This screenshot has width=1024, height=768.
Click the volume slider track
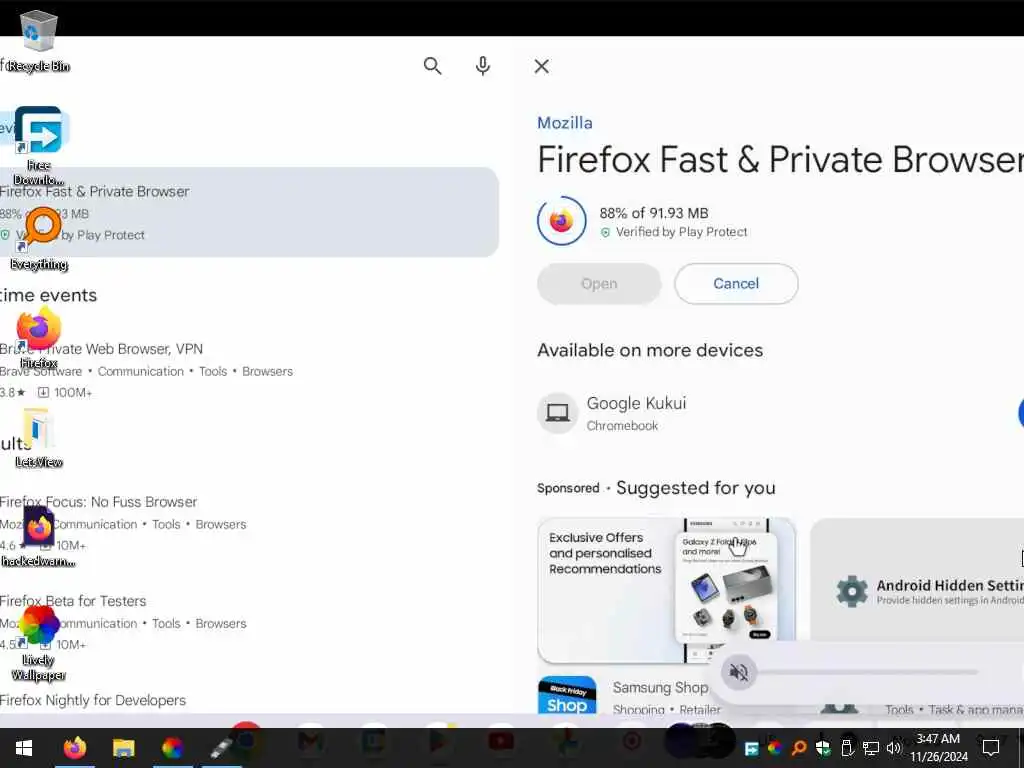pyautogui.click(x=869, y=672)
